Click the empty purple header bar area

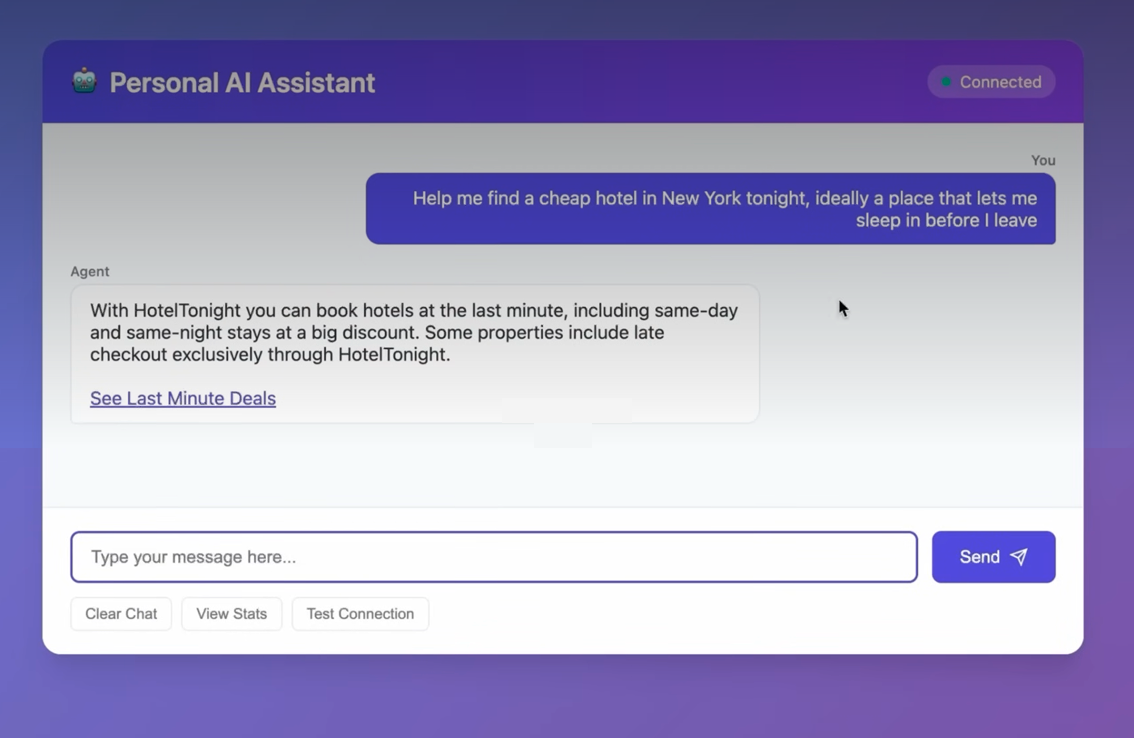(x=650, y=82)
